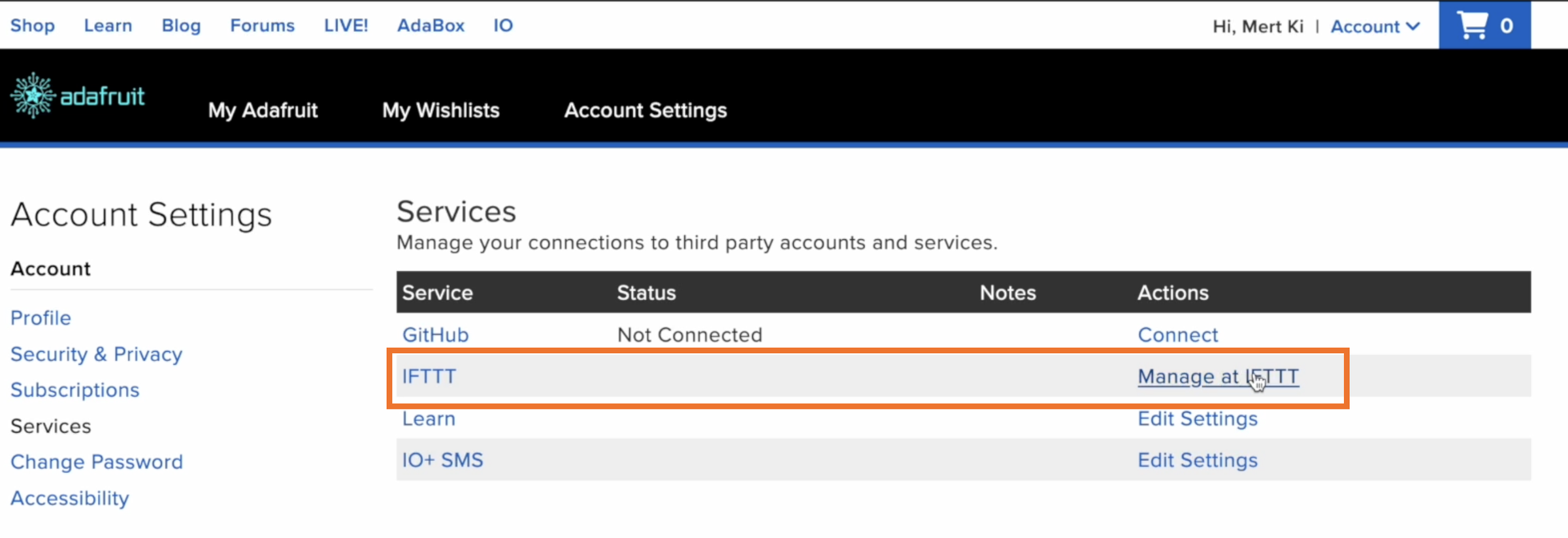Open Subscriptions in the sidebar
Viewport: 1568px width, 538px height.
click(x=75, y=390)
